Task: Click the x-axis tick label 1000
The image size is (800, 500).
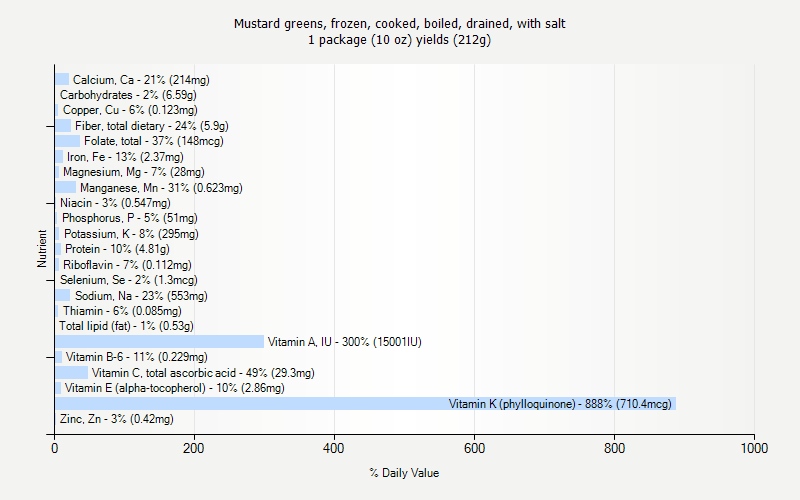Action: pyautogui.click(x=754, y=448)
